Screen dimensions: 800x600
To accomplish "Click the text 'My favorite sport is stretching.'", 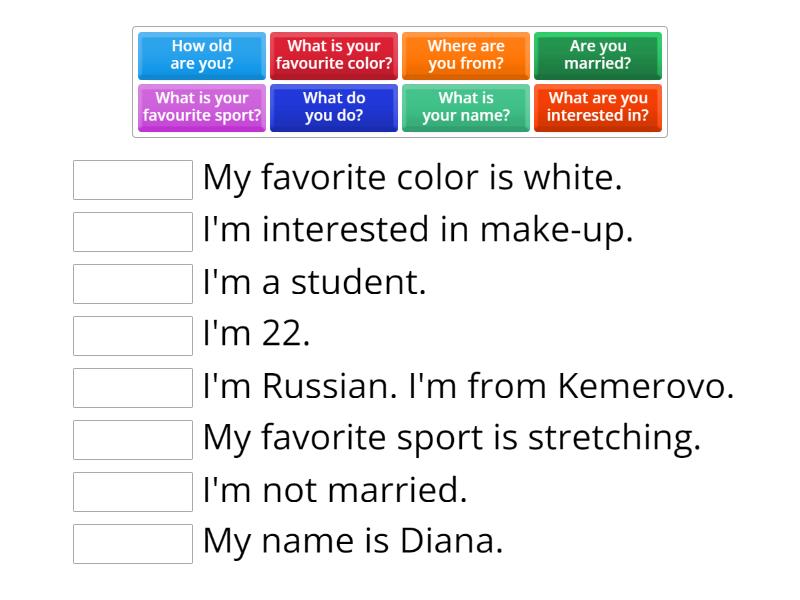I will 451,438.
